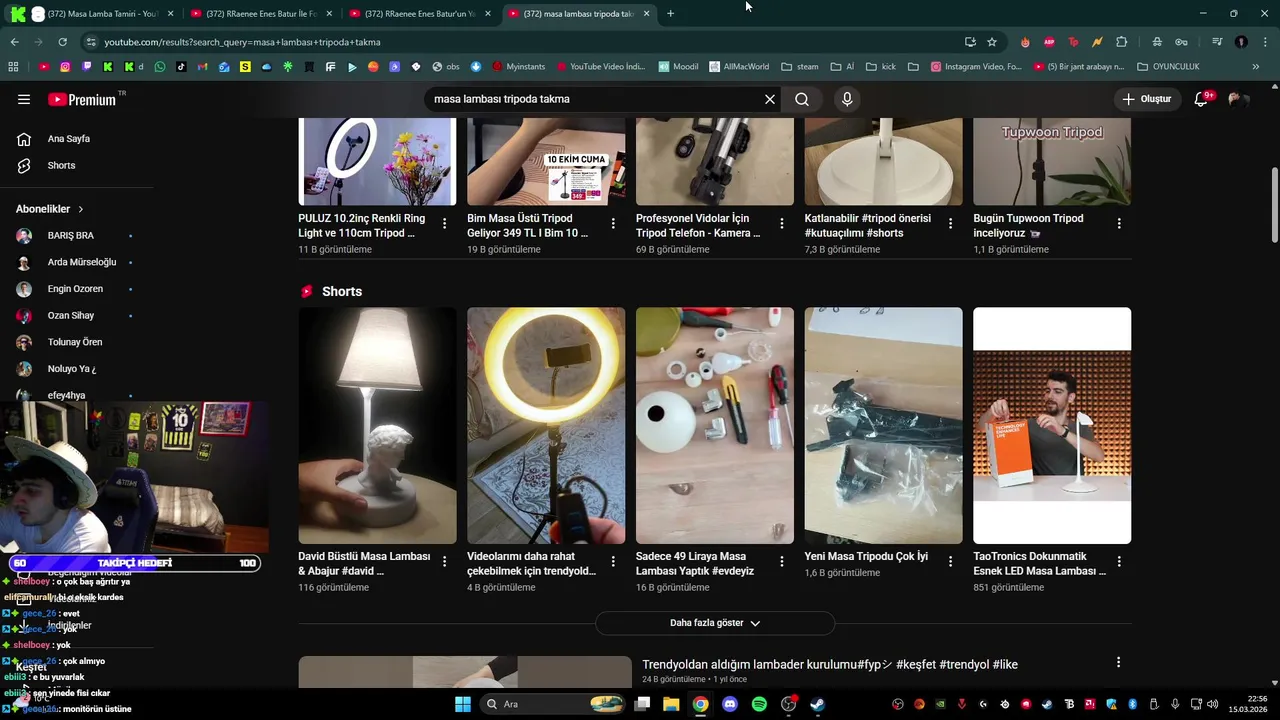Open options for Trendyoldan aldığım lambader video

(x=1118, y=662)
